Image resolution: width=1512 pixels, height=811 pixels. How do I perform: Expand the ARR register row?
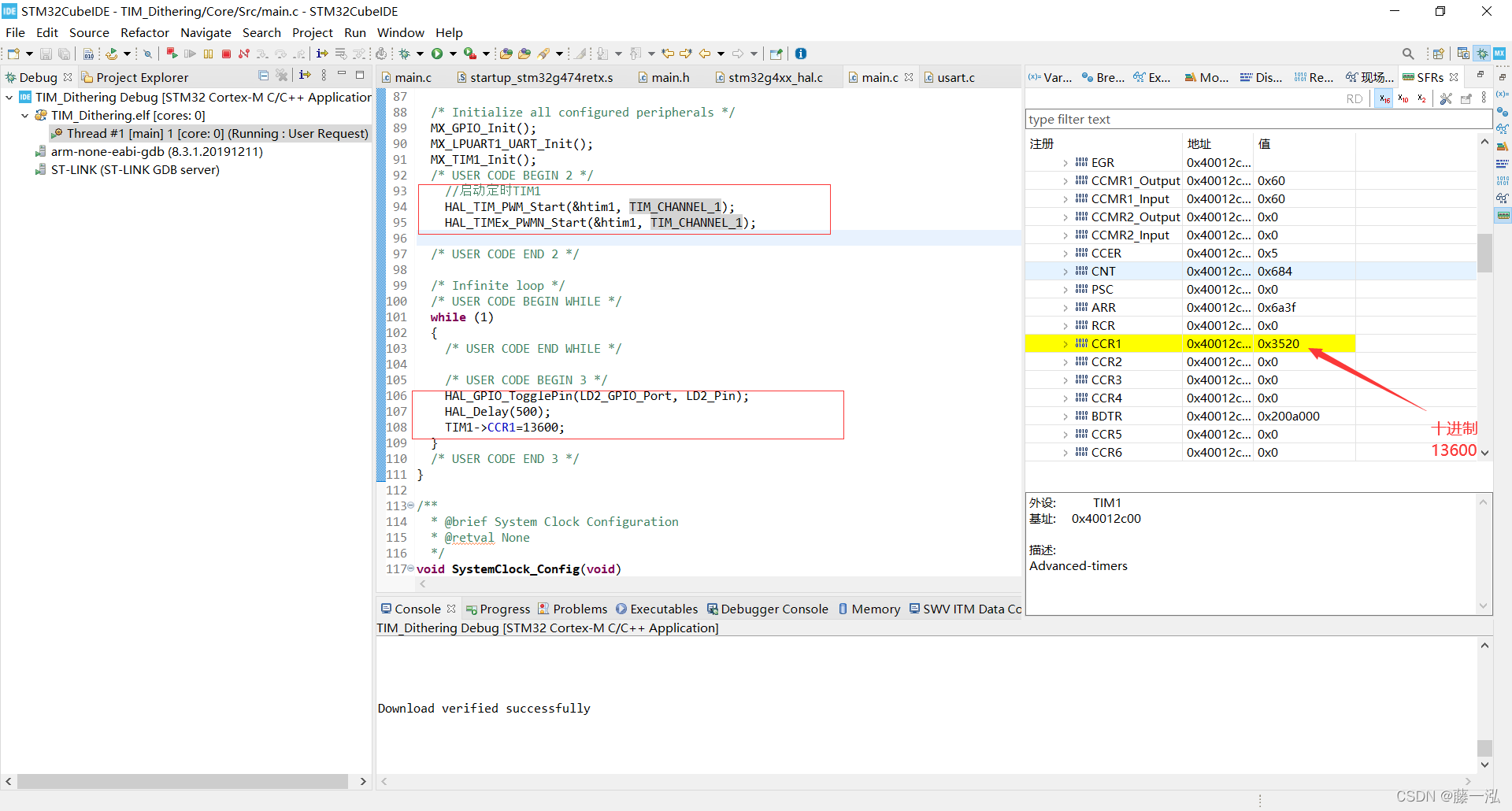click(1065, 308)
